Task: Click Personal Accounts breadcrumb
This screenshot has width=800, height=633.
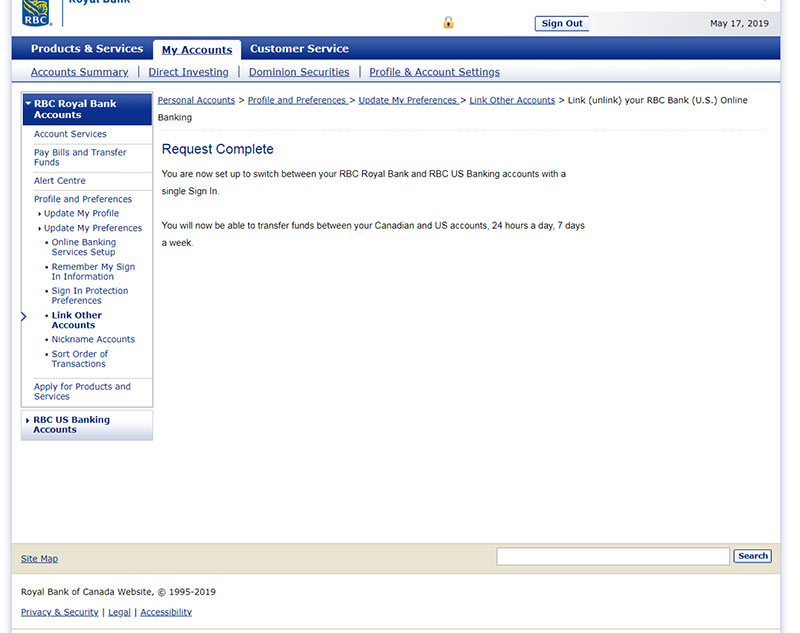Action: [x=196, y=100]
